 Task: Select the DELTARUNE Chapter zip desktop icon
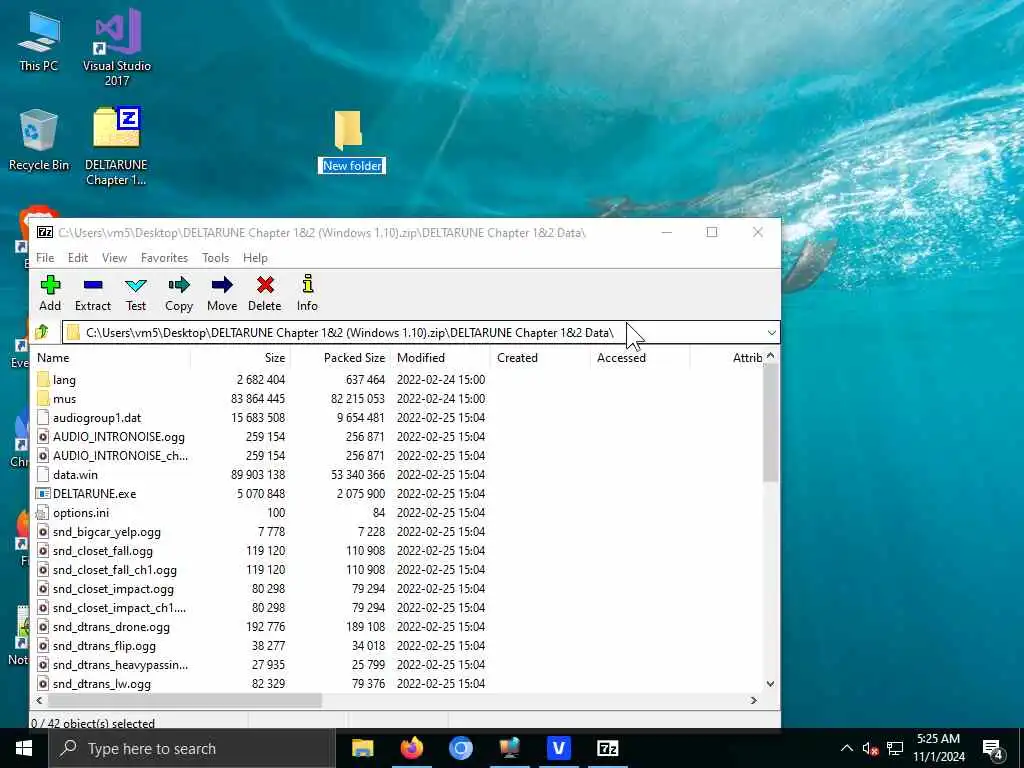coord(116,147)
